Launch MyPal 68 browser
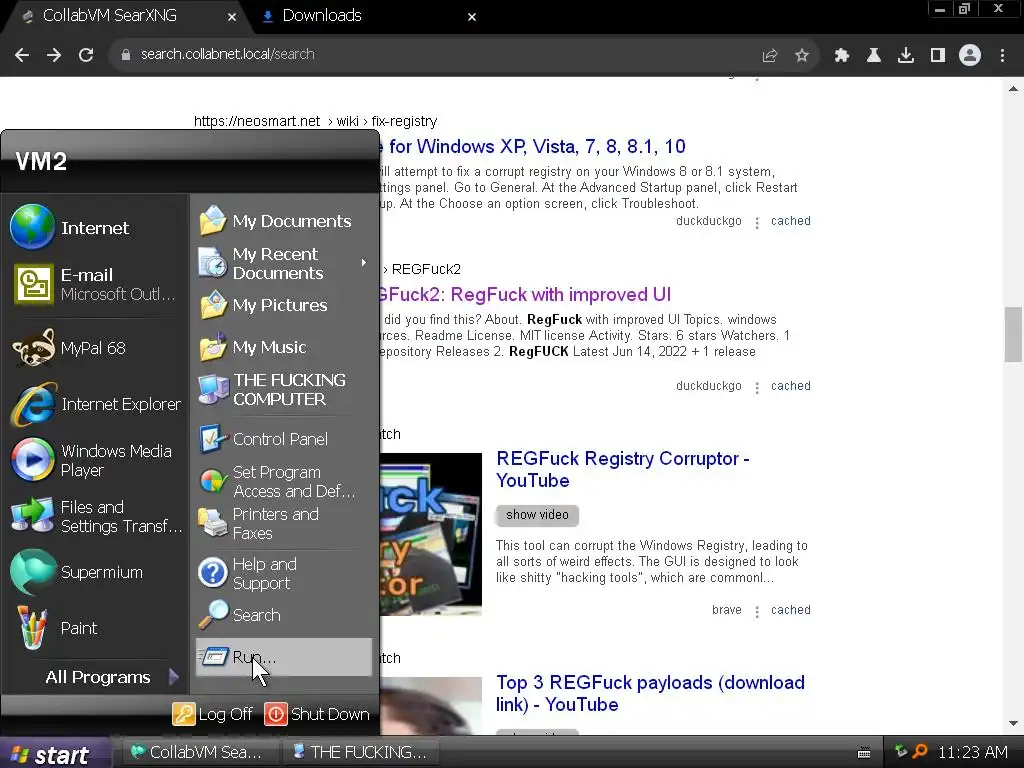Image resolution: width=1024 pixels, height=768 pixels. coord(95,348)
